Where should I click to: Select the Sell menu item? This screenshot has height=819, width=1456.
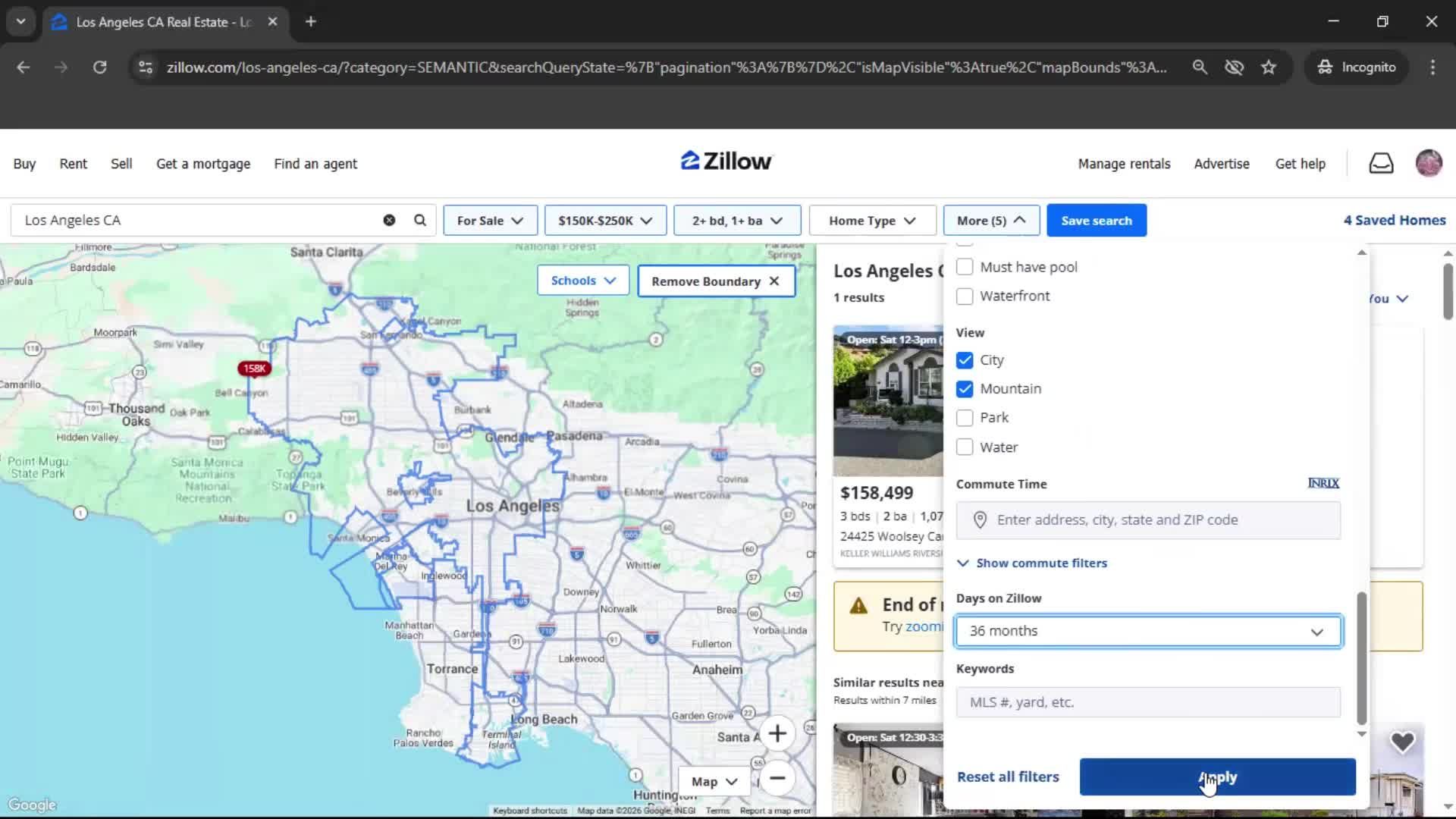pyautogui.click(x=121, y=163)
